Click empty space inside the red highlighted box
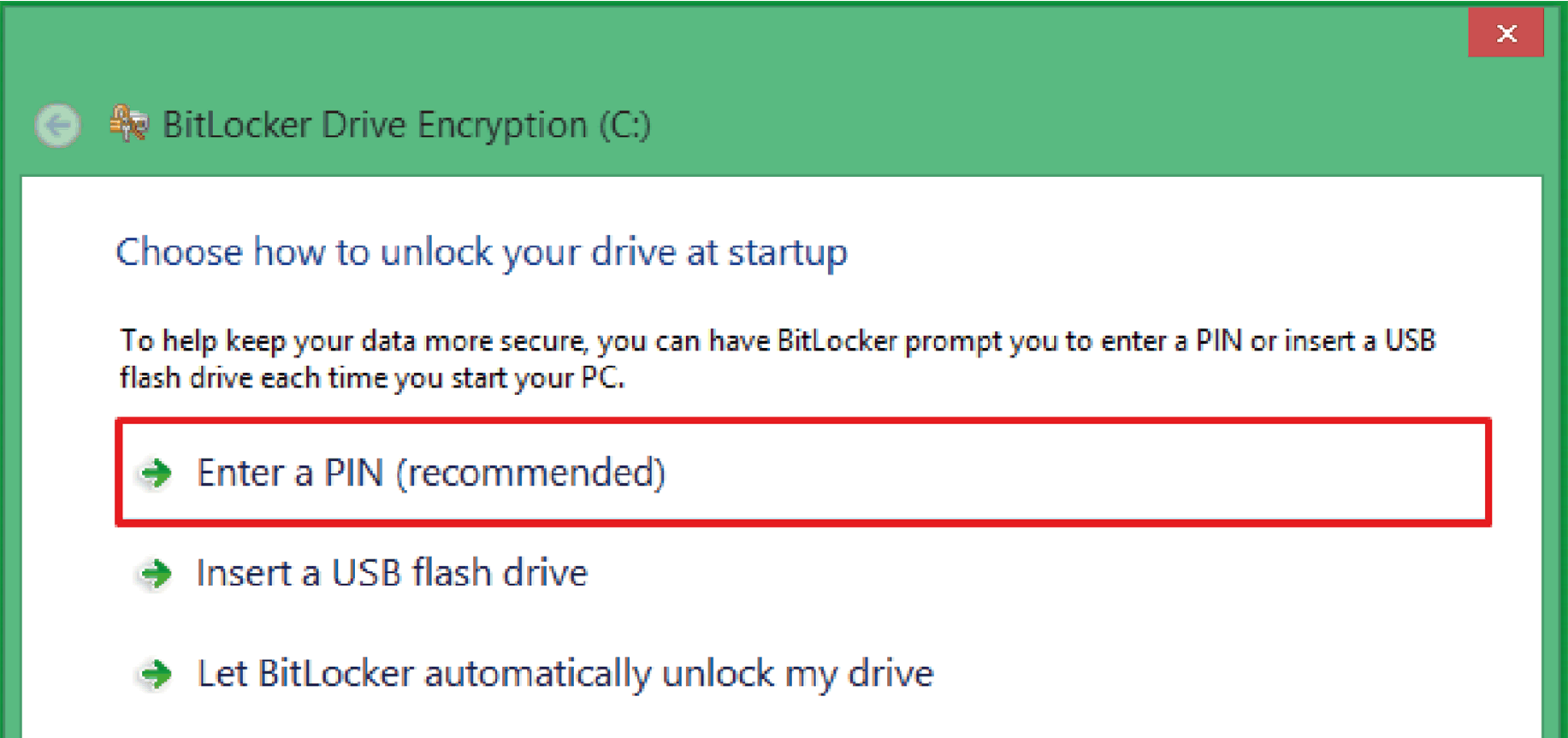Screen dimensions: 1568x738 point(1069,473)
